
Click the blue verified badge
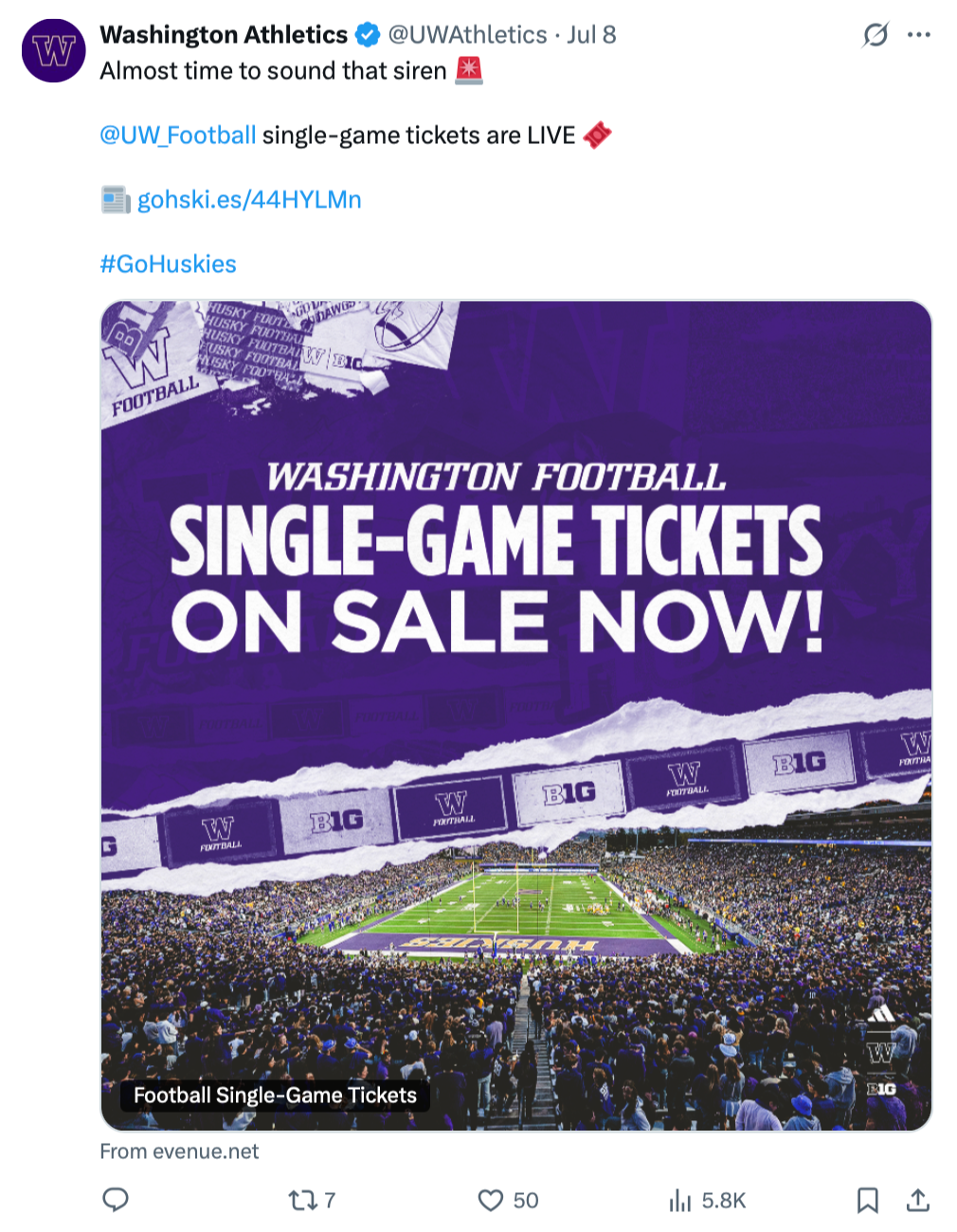(368, 35)
